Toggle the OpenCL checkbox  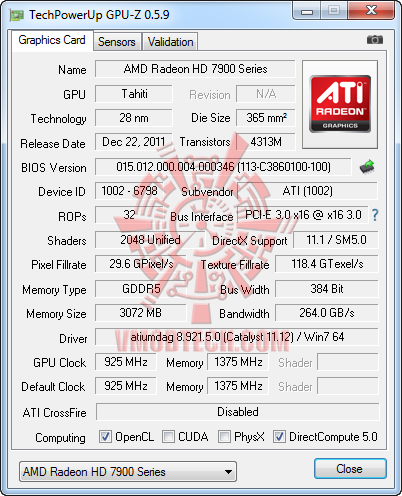click(105, 436)
